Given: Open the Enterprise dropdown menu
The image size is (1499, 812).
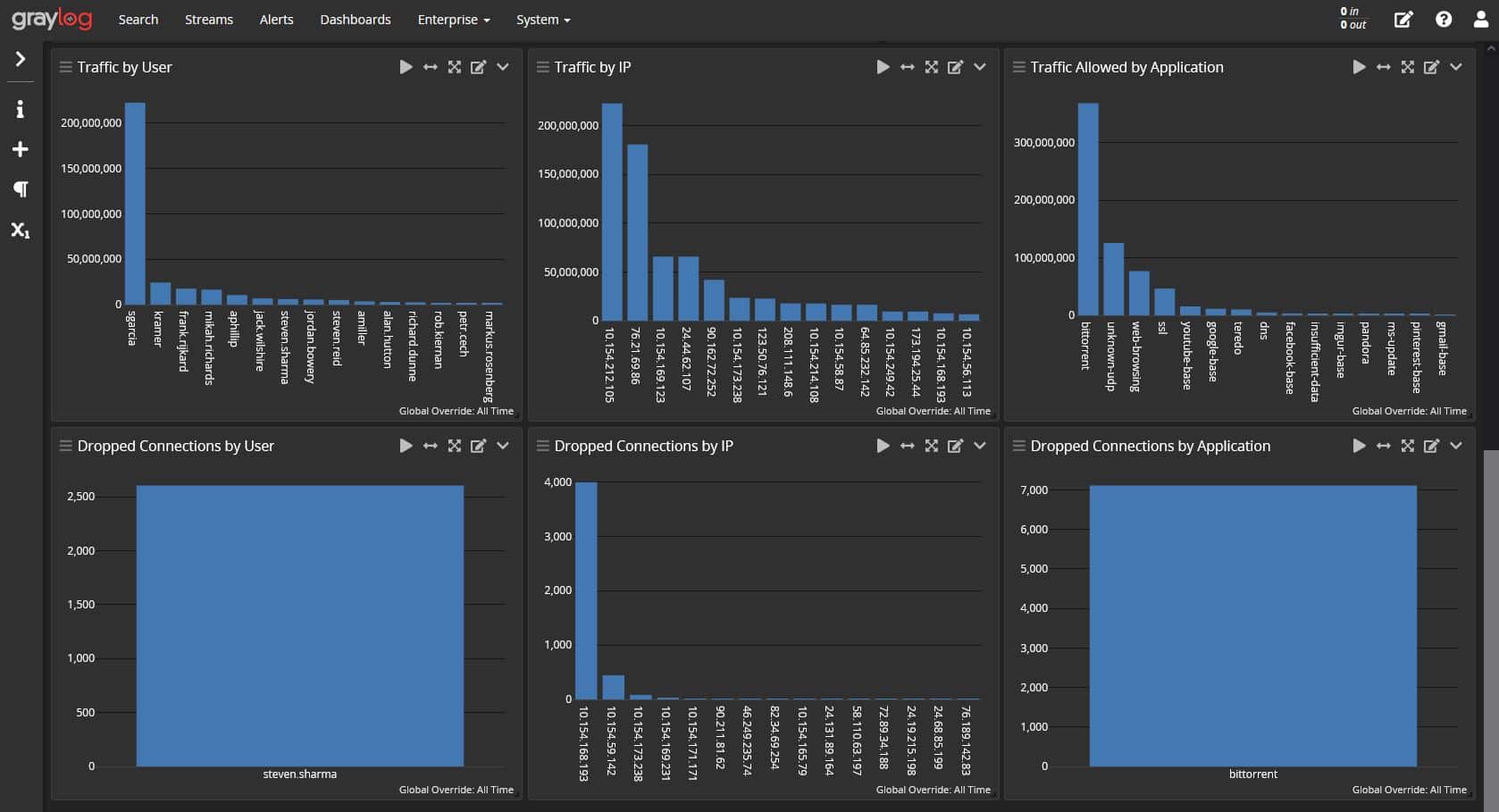Looking at the screenshot, I should coord(453,19).
